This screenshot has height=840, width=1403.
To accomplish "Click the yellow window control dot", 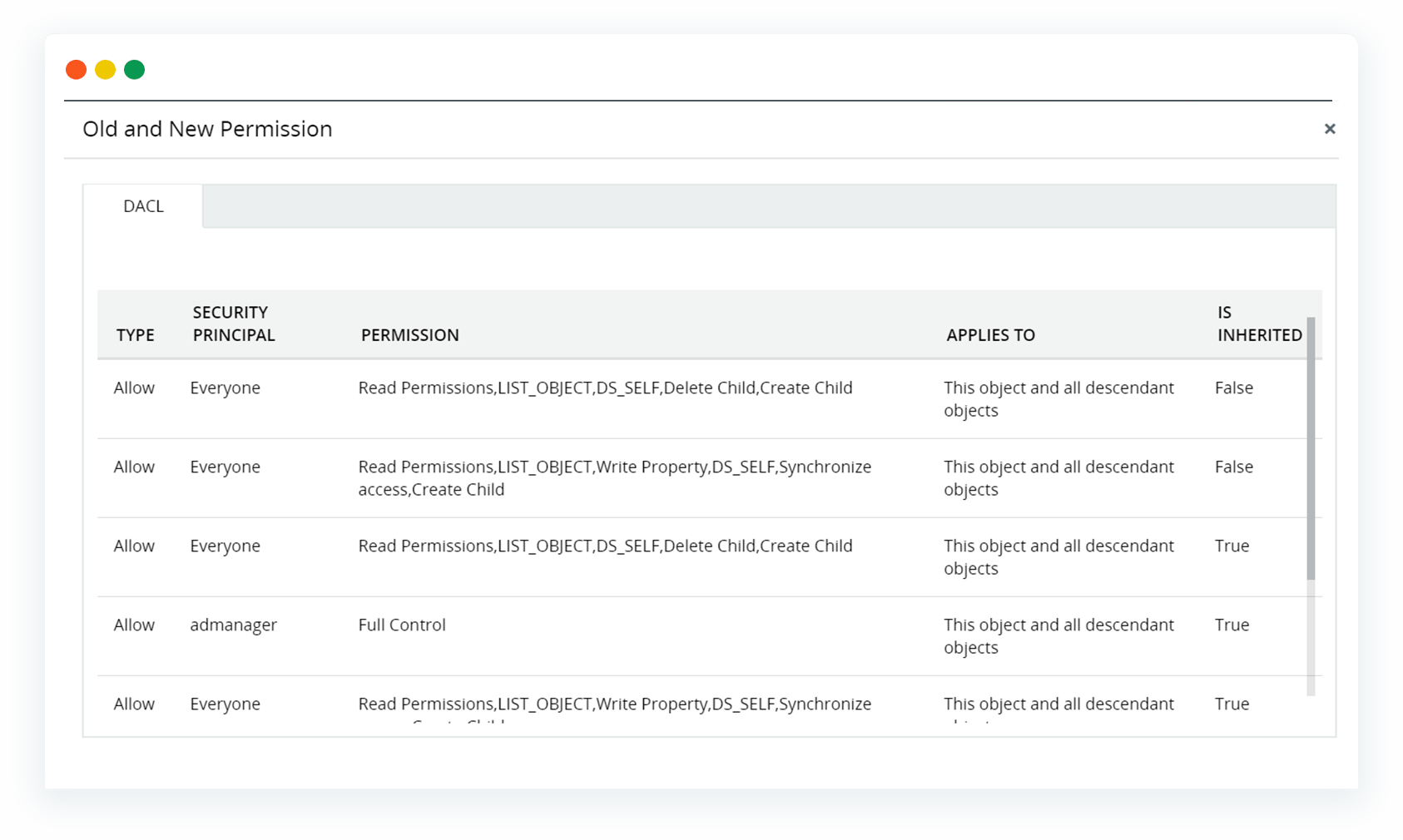I will pyautogui.click(x=105, y=70).
